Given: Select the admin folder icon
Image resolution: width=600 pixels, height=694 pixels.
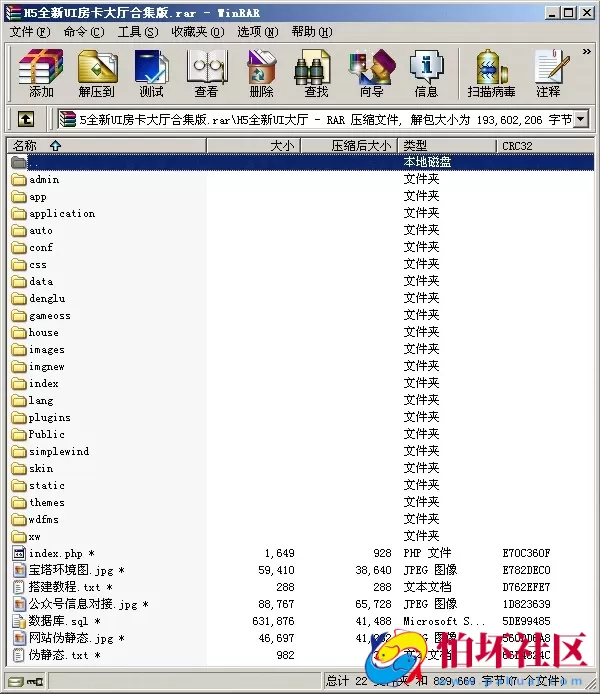Looking at the screenshot, I should point(19,180).
